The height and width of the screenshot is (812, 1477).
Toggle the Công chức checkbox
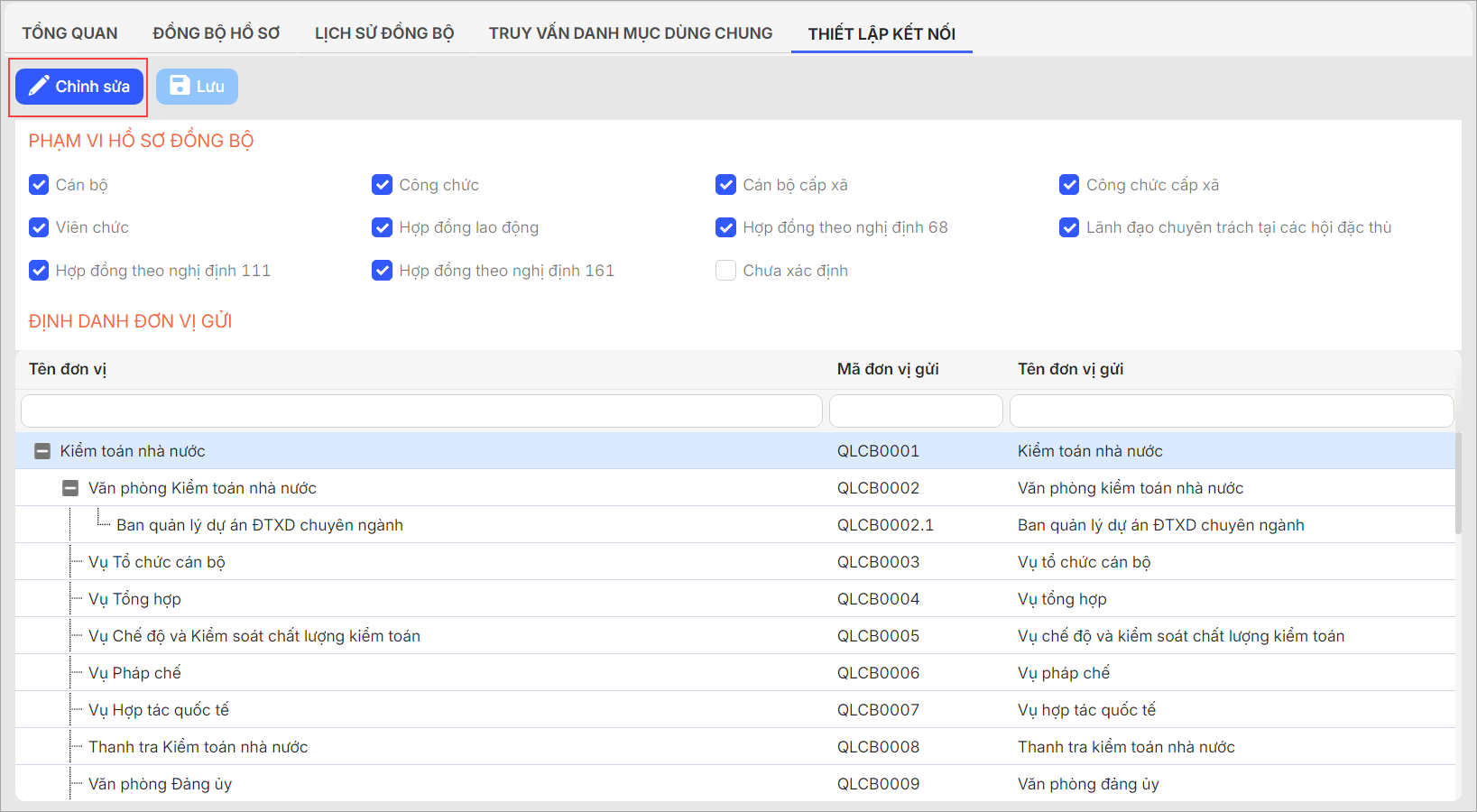tap(383, 185)
